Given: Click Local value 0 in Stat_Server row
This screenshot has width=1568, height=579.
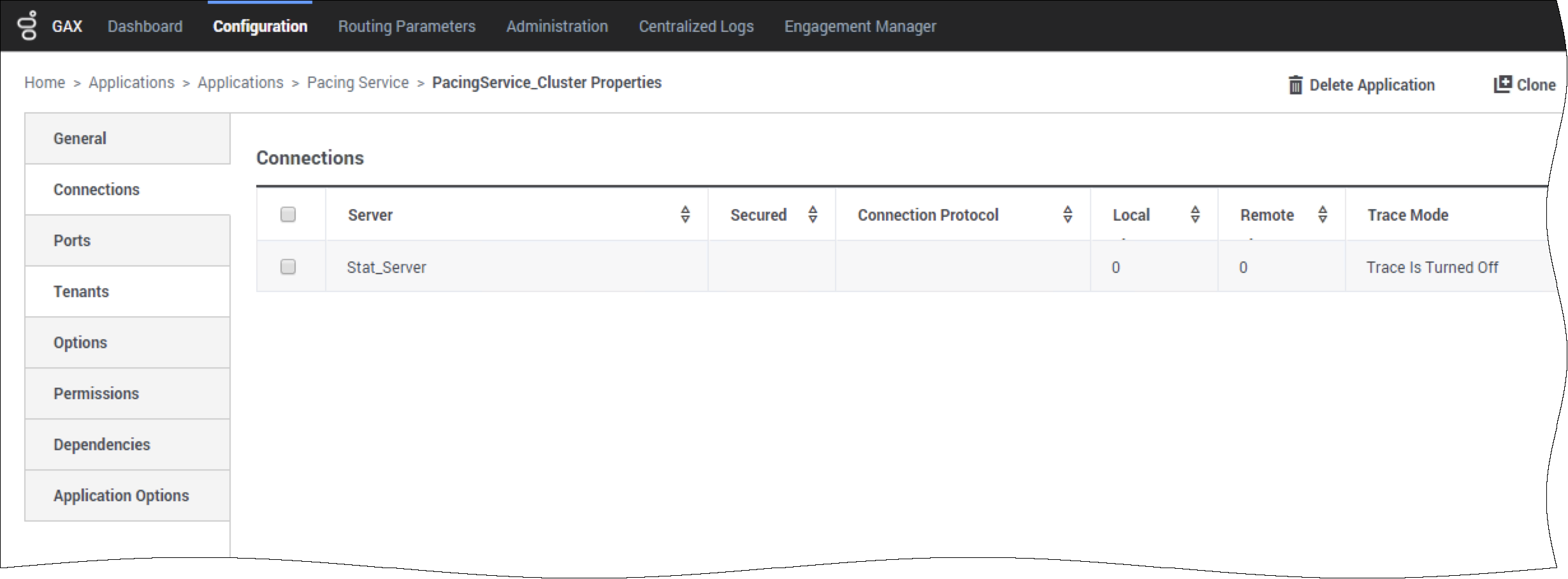Looking at the screenshot, I should [x=1115, y=267].
